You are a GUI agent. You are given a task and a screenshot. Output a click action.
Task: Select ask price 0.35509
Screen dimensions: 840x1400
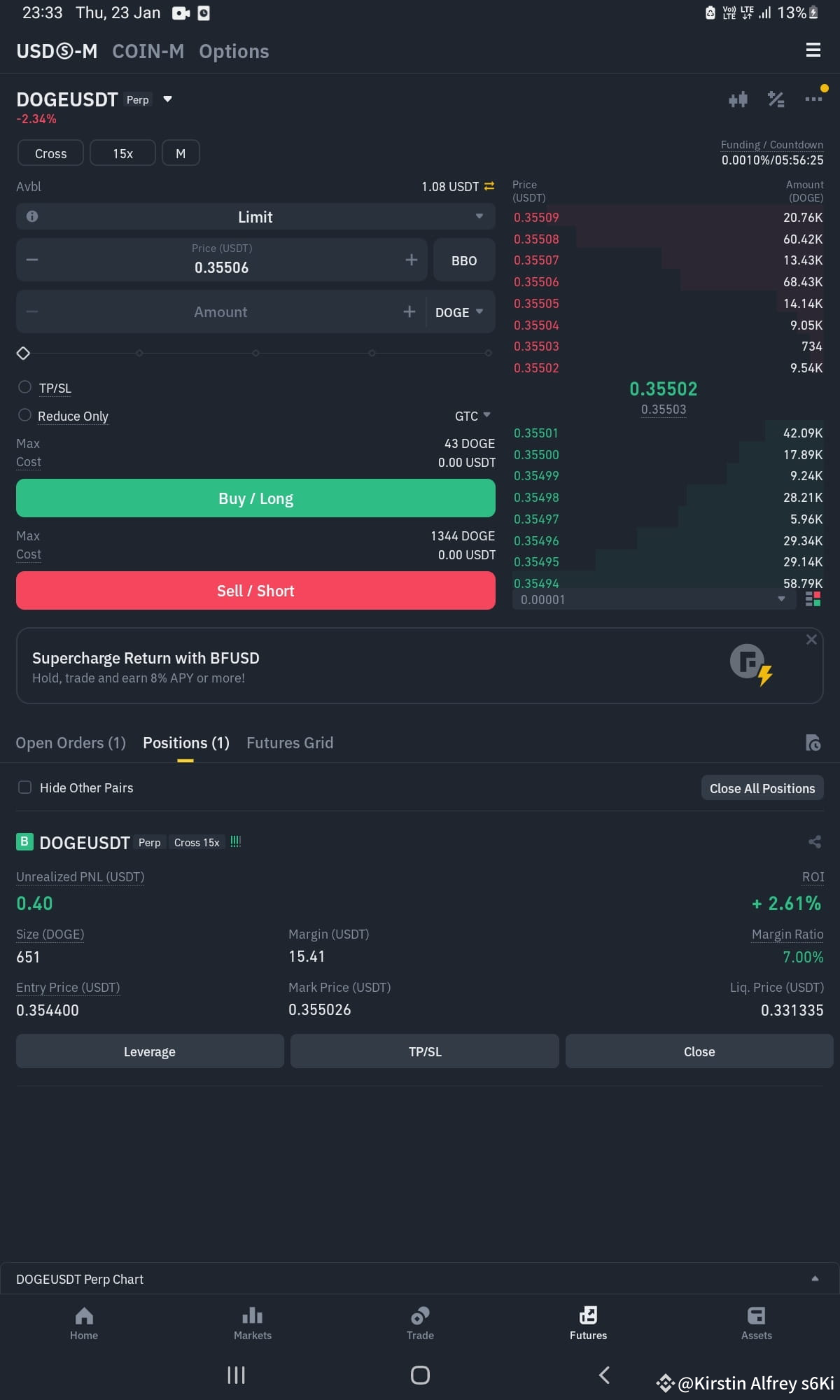pos(536,217)
